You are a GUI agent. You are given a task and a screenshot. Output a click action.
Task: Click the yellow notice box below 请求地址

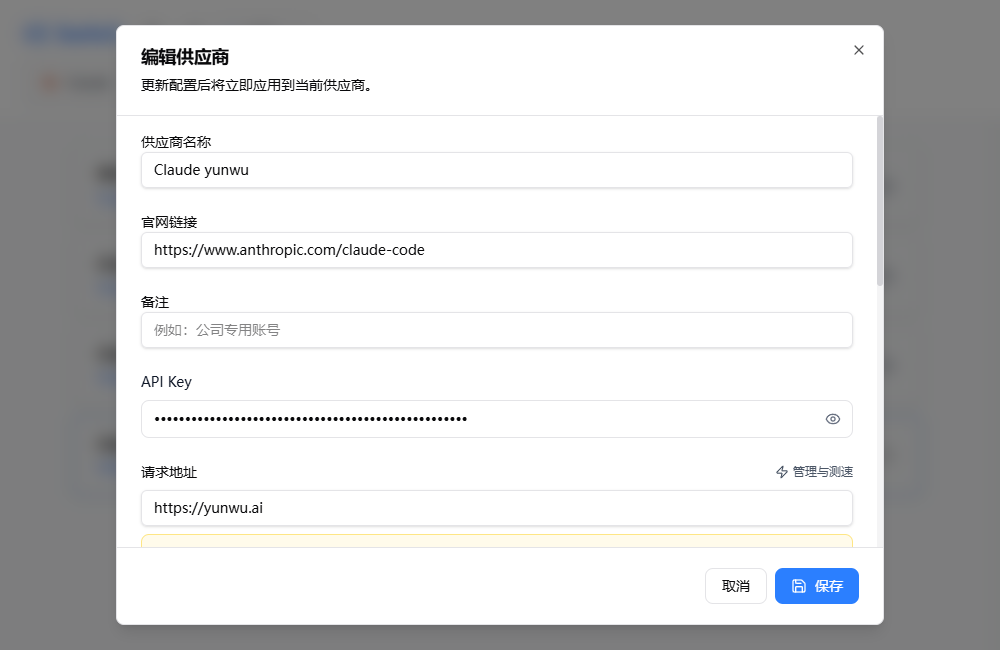tap(496, 541)
